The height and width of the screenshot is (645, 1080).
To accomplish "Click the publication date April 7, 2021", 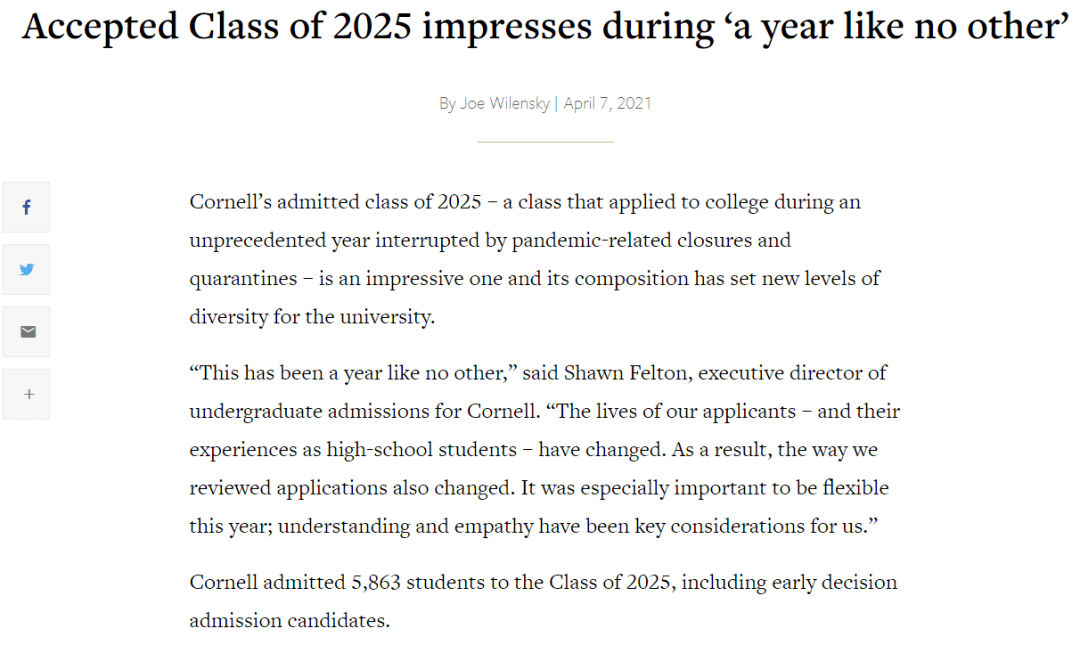I will tap(608, 103).
